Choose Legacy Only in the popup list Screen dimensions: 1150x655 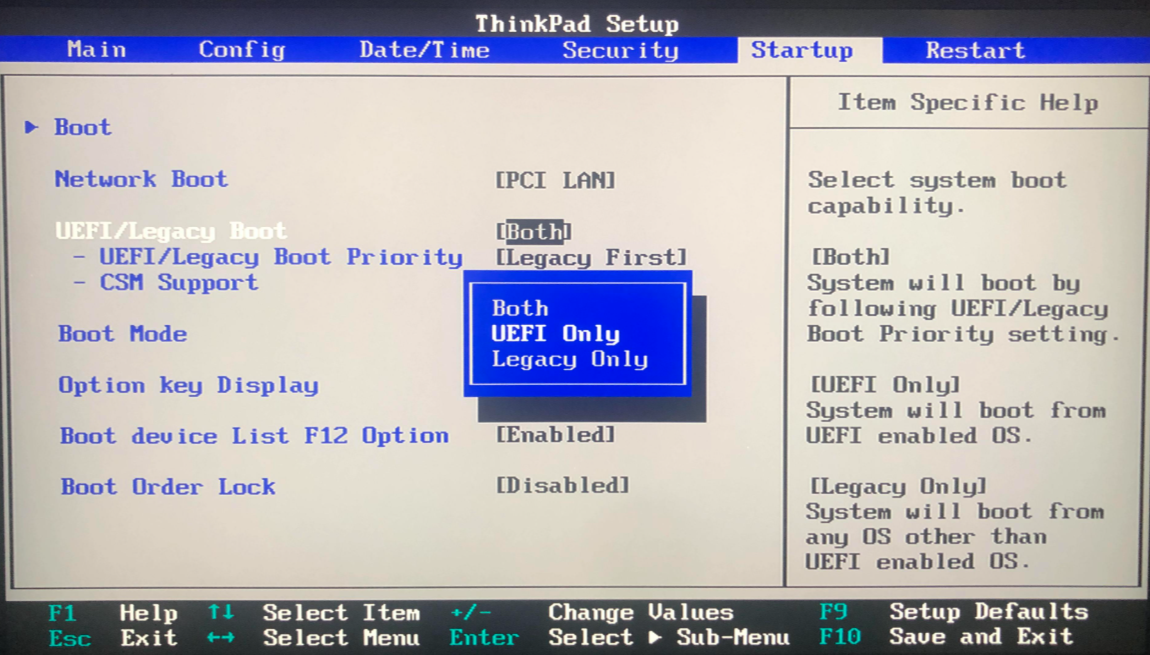pos(570,359)
